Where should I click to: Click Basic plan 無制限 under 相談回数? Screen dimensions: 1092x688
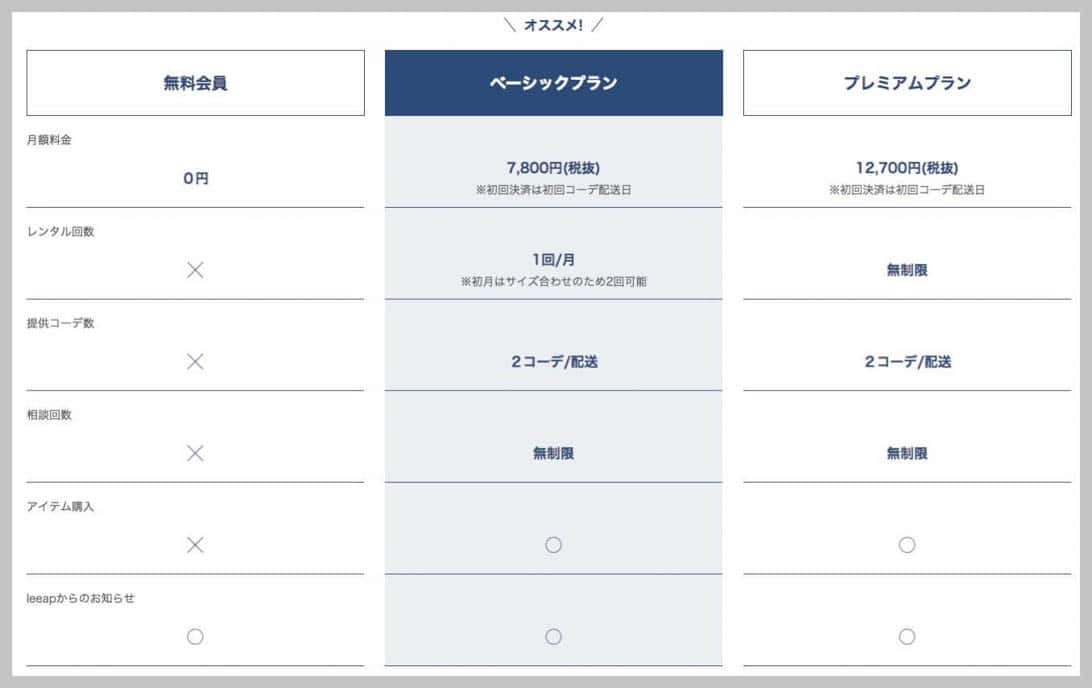point(554,453)
